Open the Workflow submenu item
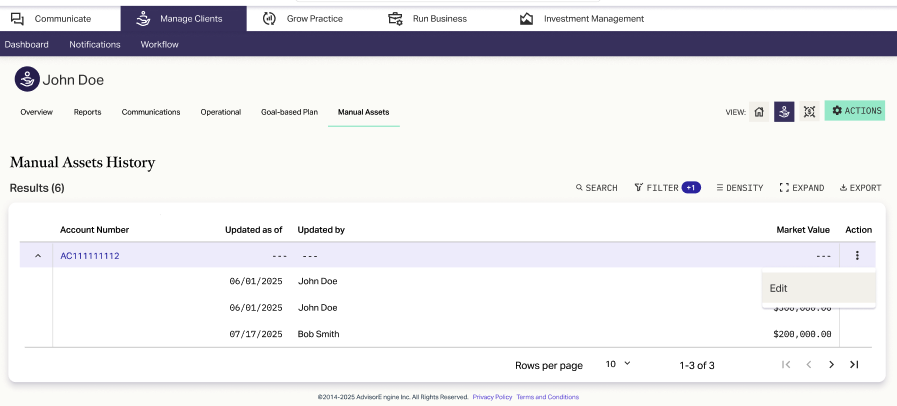This screenshot has height=406, width=897. [x=160, y=44]
